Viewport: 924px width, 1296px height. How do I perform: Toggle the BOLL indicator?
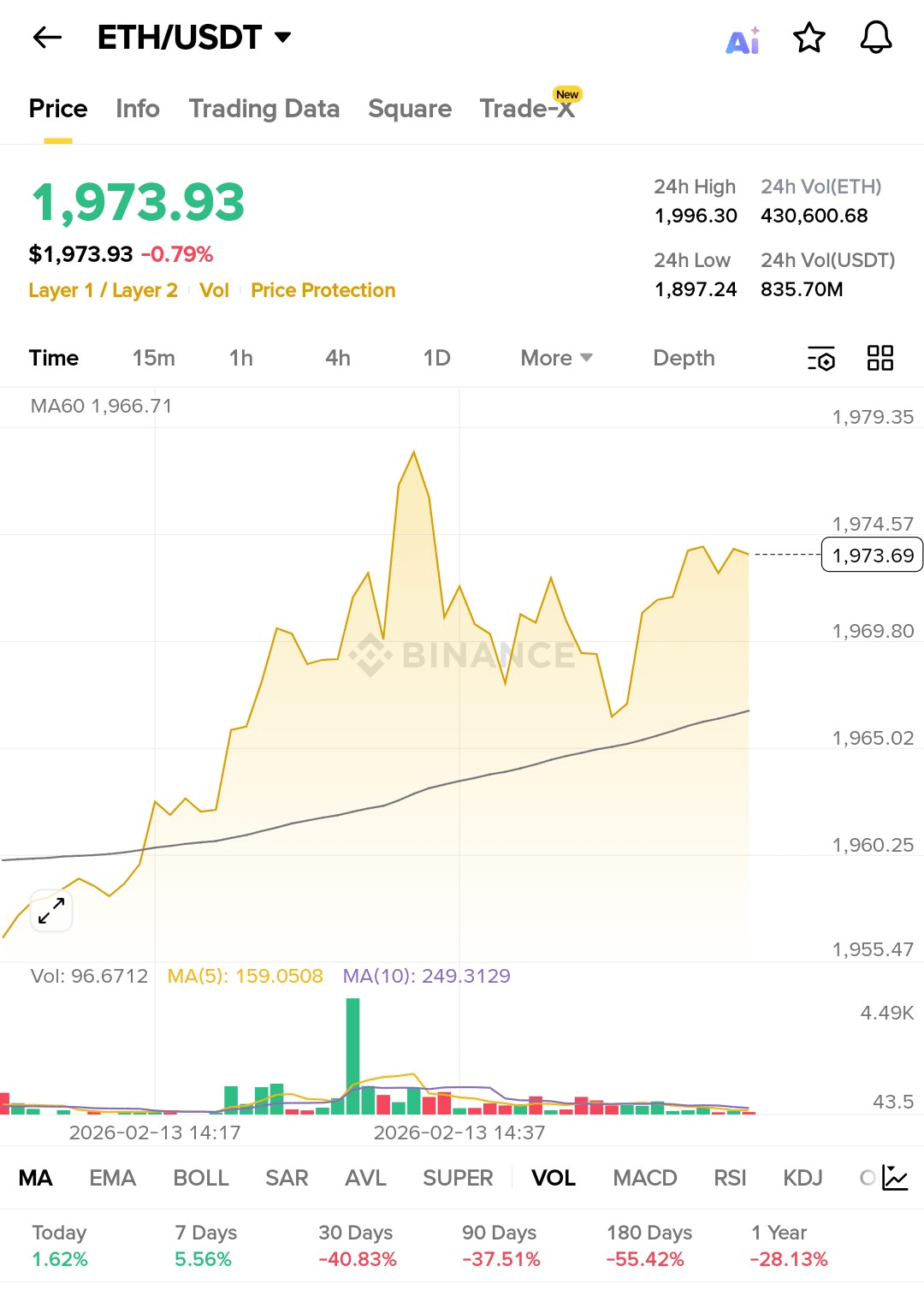coord(201,1178)
